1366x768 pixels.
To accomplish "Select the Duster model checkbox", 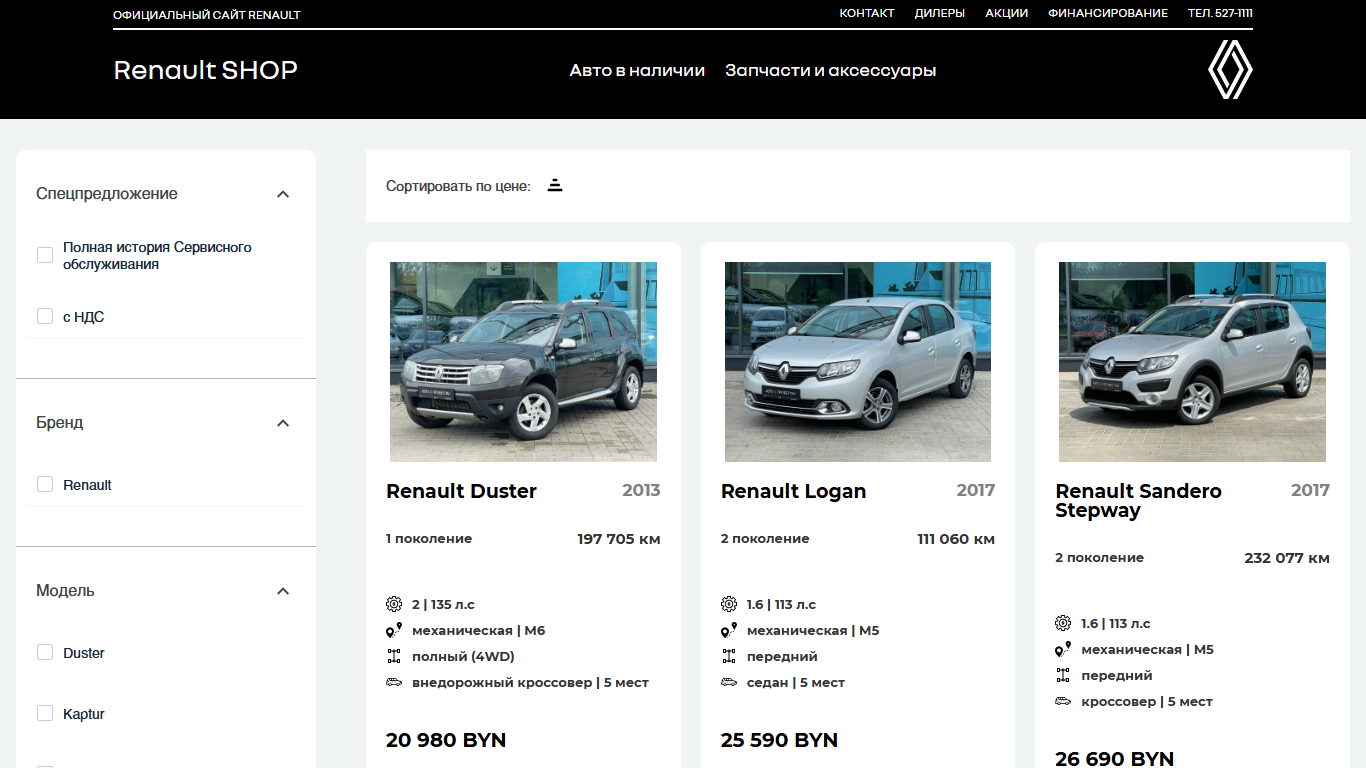I will 45,652.
